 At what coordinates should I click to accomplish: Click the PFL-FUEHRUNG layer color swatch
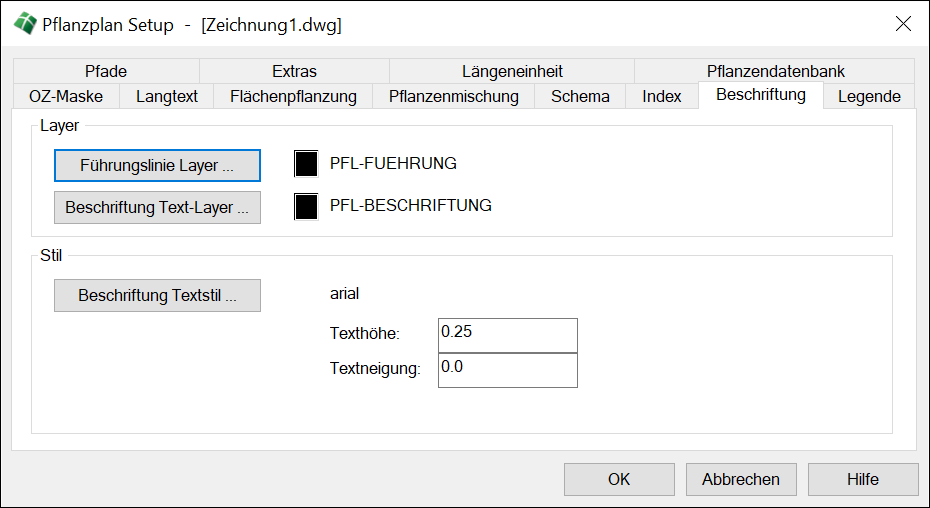pos(306,164)
